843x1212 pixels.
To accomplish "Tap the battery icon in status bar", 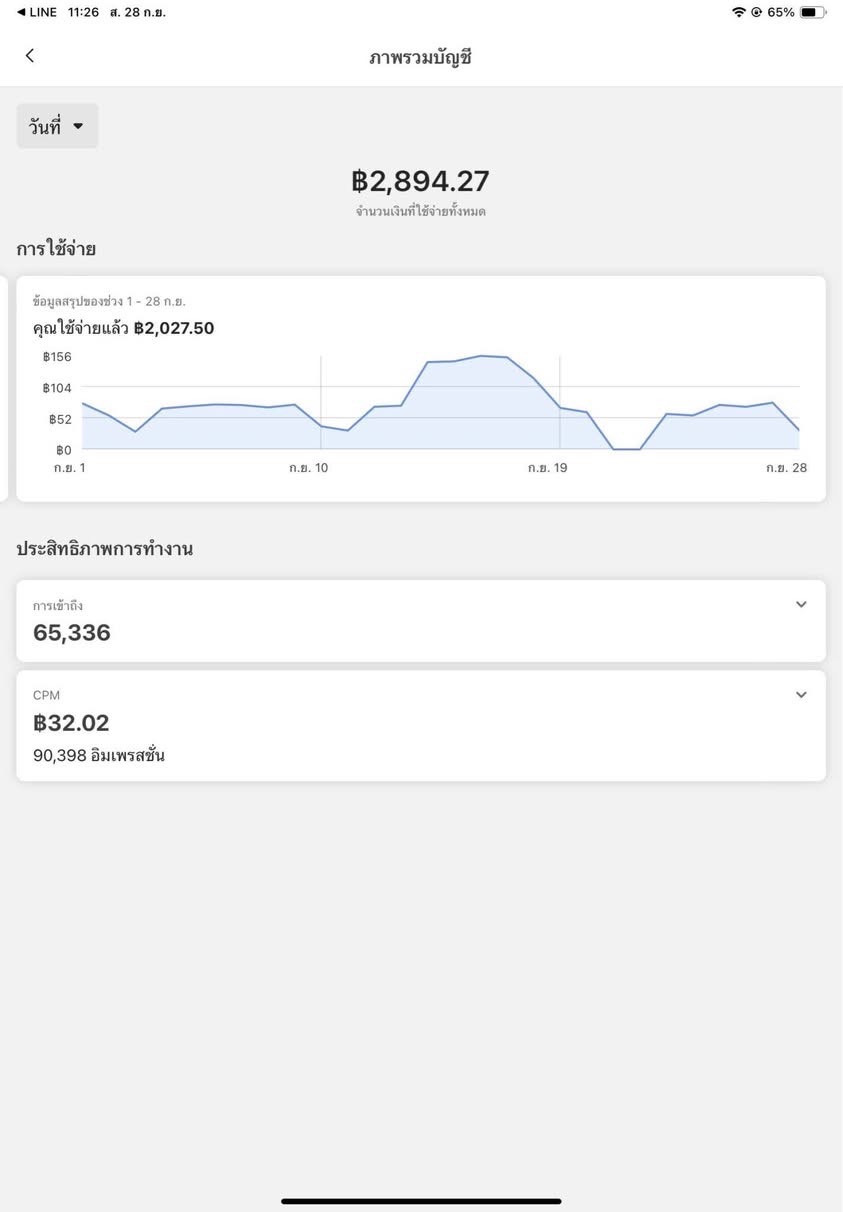I will pos(812,12).
